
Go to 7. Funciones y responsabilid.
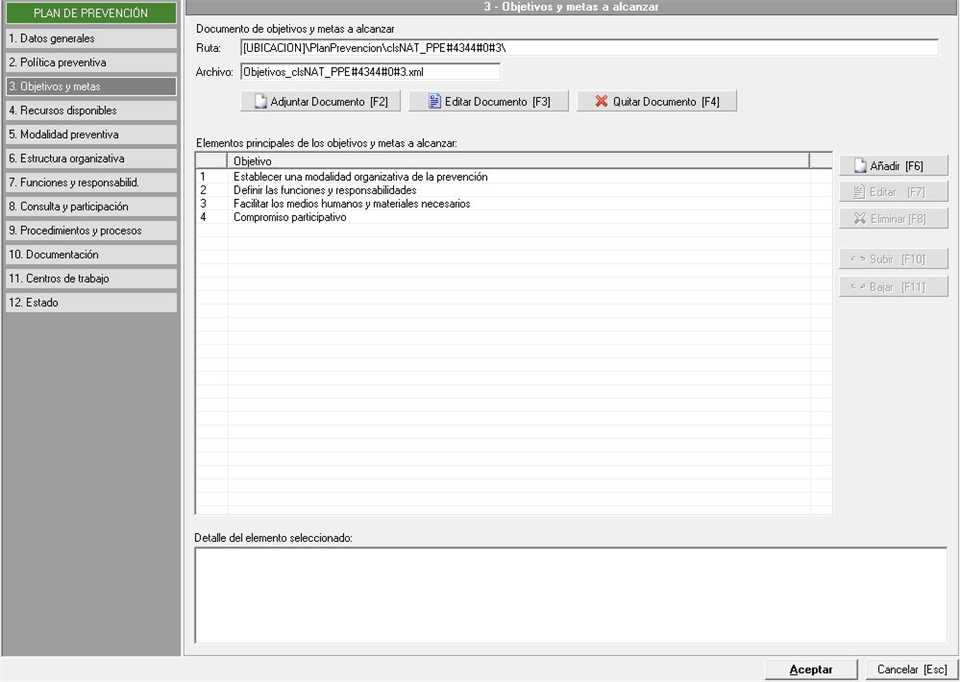click(91, 182)
